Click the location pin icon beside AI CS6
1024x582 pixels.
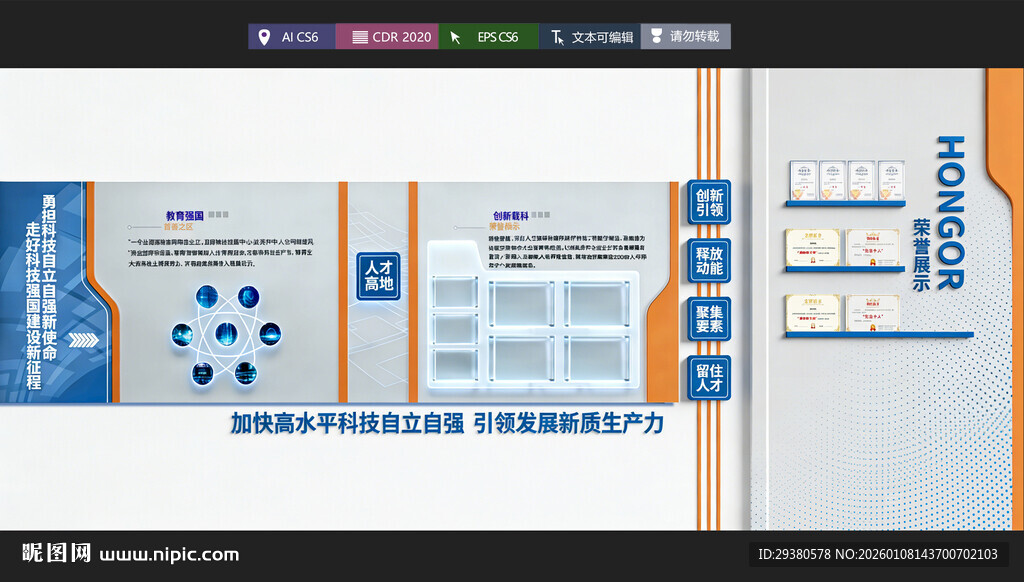coord(264,37)
